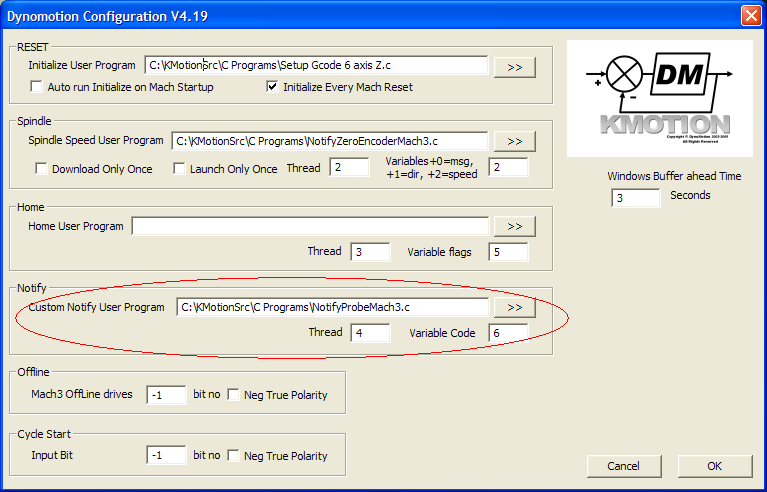The width and height of the screenshot is (767, 492).
Task: Click the Cycle Start Input Bit field
Action: pyautogui.click(x=166, y=456)
